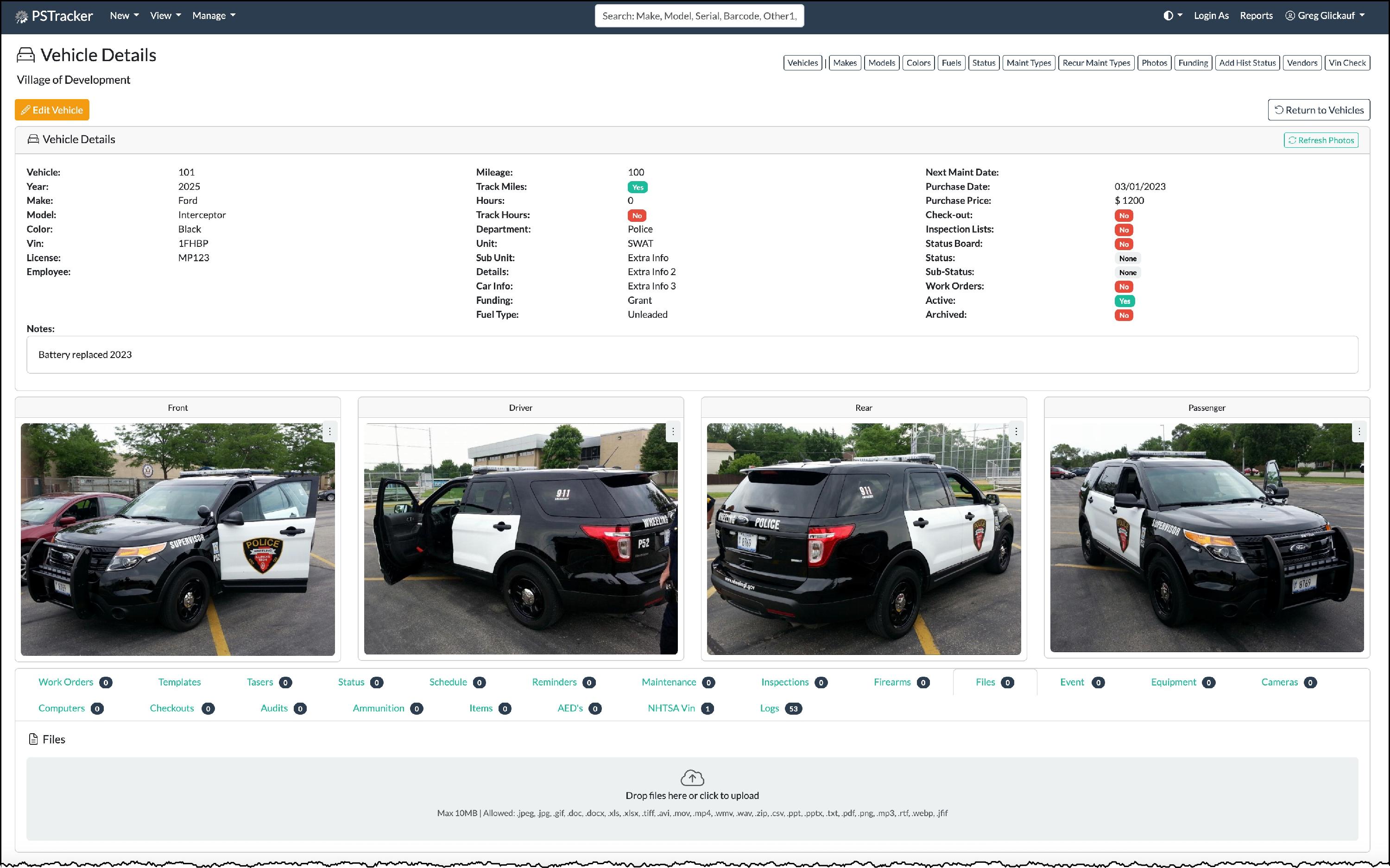Open Driver photo three-dot menu

(673, 431)
